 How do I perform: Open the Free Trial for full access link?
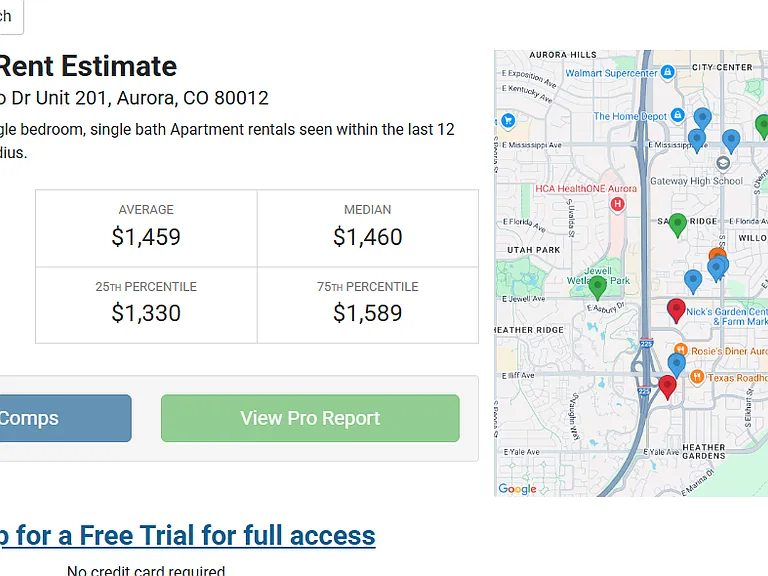[x=188, y=535]
